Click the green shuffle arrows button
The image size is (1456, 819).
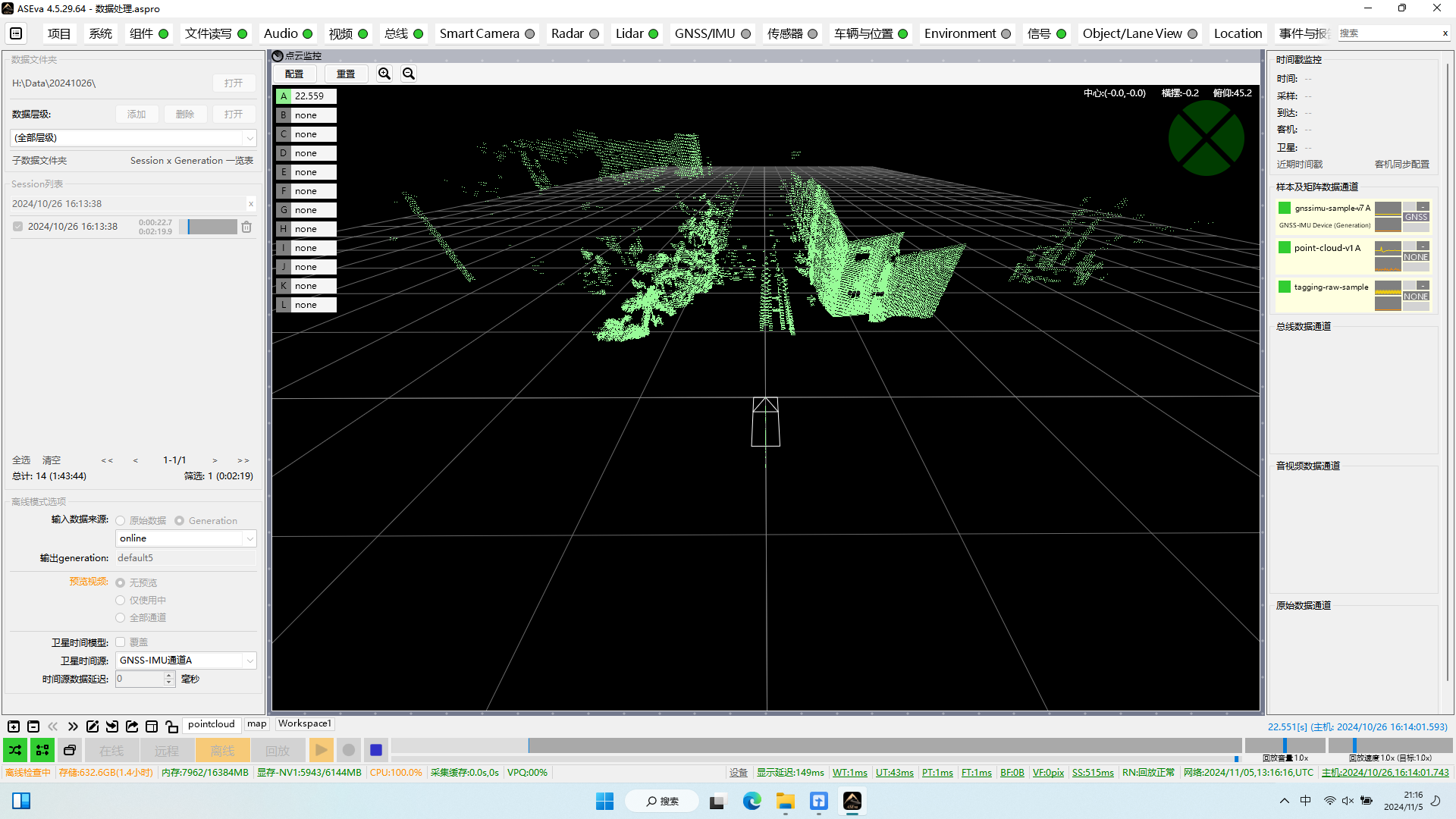point(15,750)
